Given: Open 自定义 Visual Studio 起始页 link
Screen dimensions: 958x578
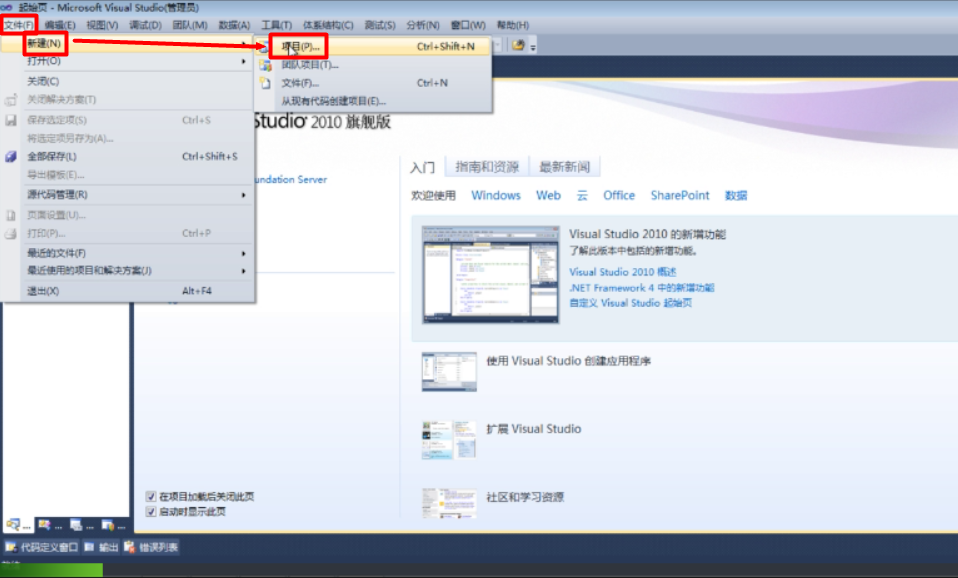Looking at the screenshot, I should [x=631, y=303].
